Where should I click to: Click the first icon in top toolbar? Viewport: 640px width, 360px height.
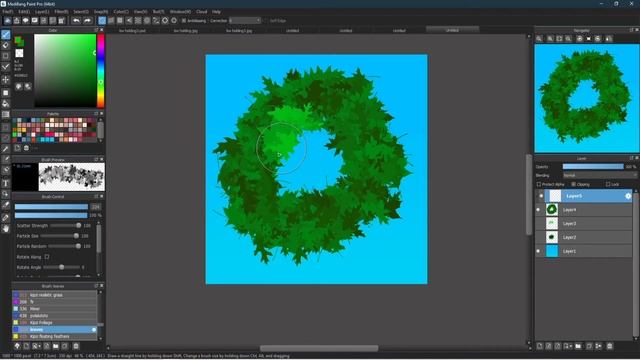click(7, 20)
